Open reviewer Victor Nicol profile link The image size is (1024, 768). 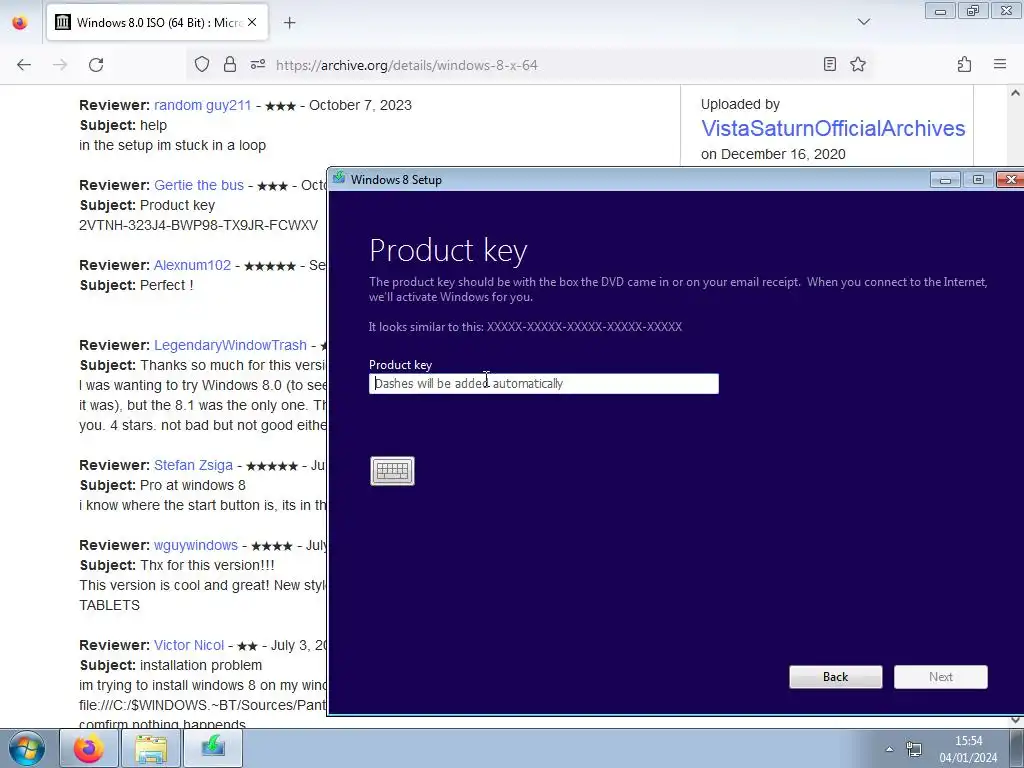pos(189,645)
